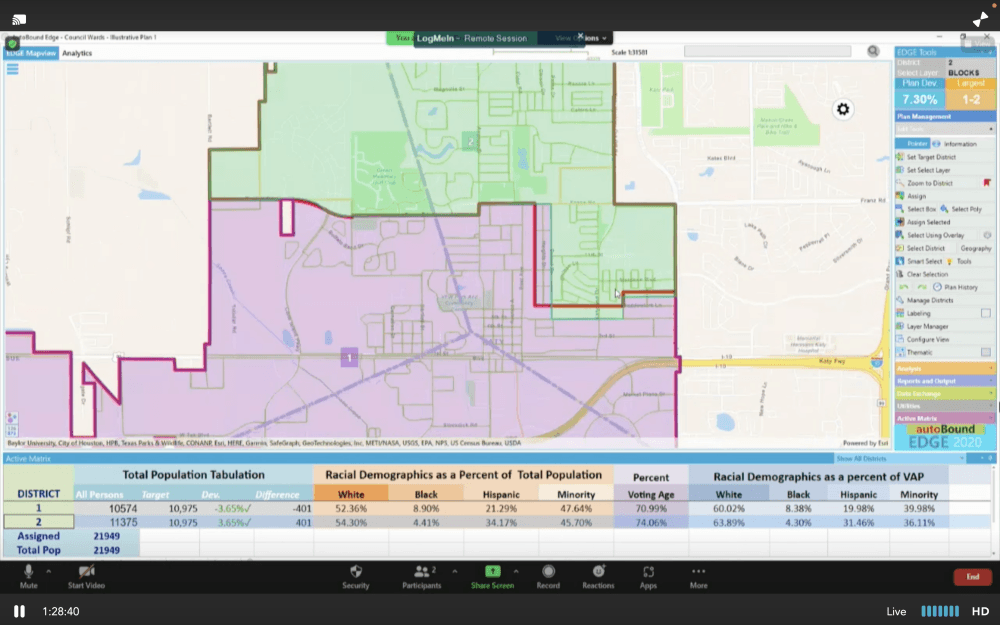Select the Select Box tool icon
Screen dimensions: 1000x625
coord(900,209)
